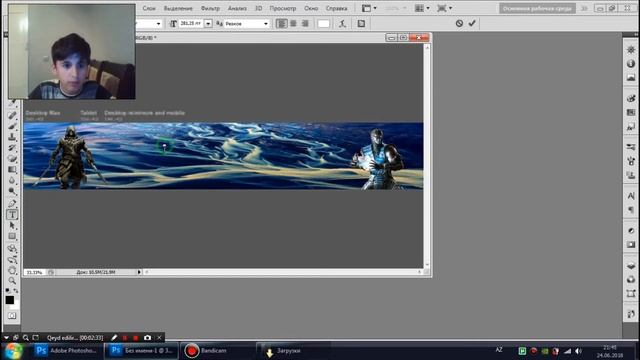
Task: Open the Paths panel icon
Action: (x=631, y=293)
